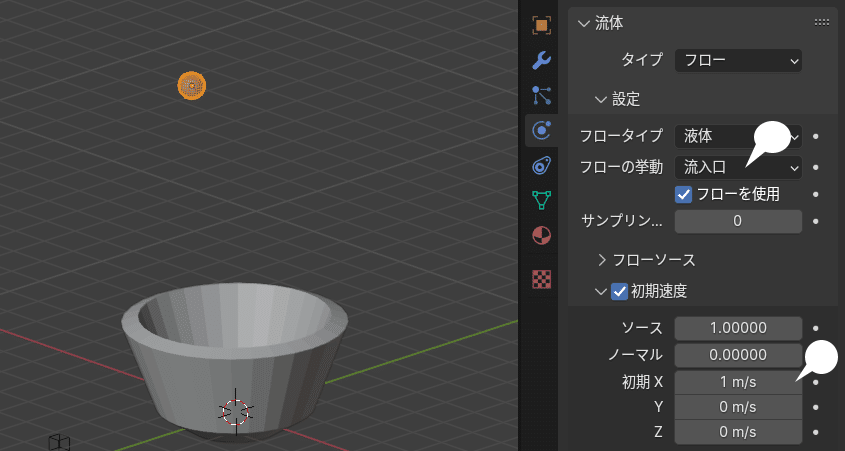
Task: Select the Physics properties tab
Action: pyautogui.click(x=541, y=130)
